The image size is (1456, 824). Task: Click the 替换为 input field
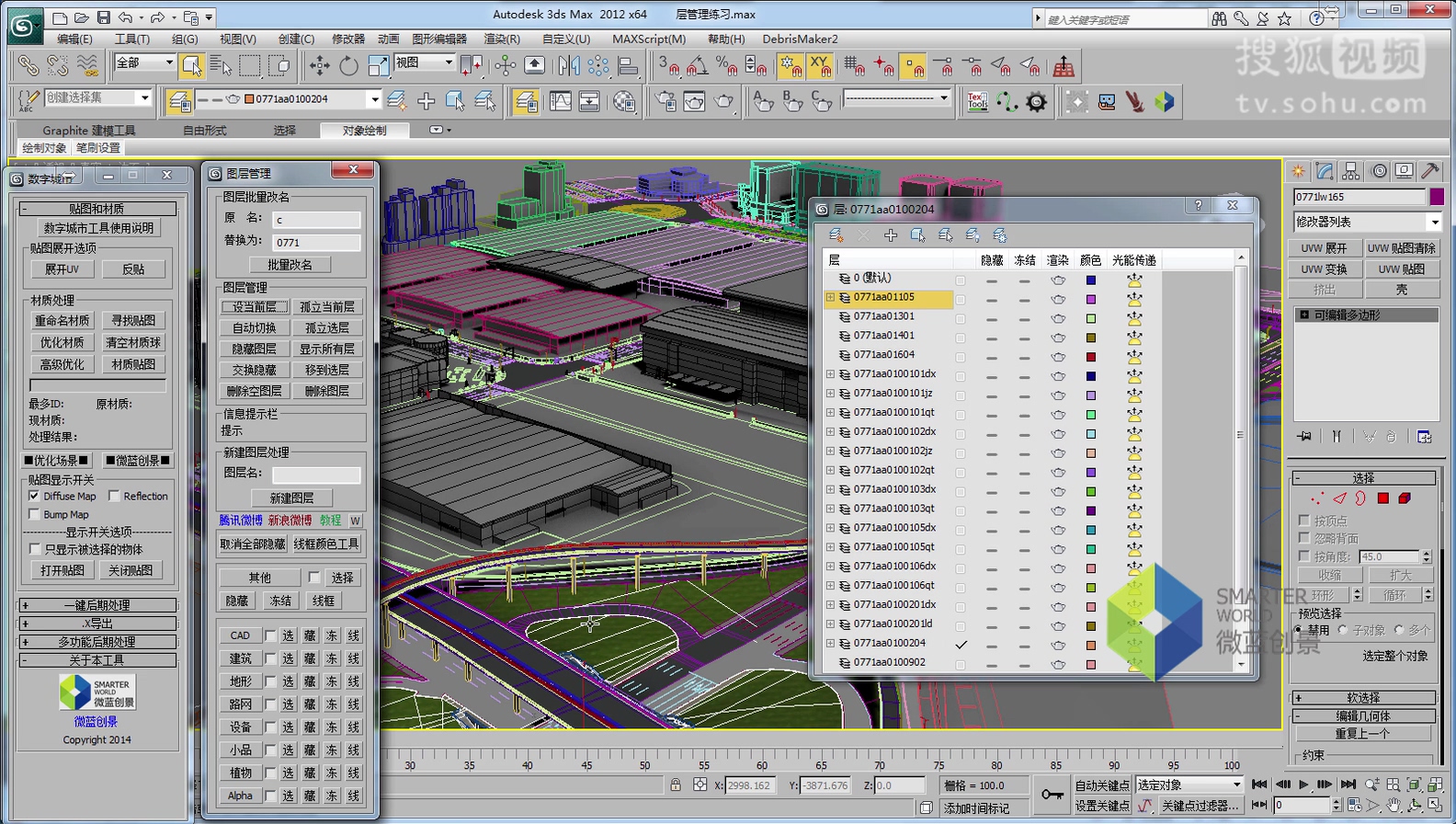(x=316, y=243)
